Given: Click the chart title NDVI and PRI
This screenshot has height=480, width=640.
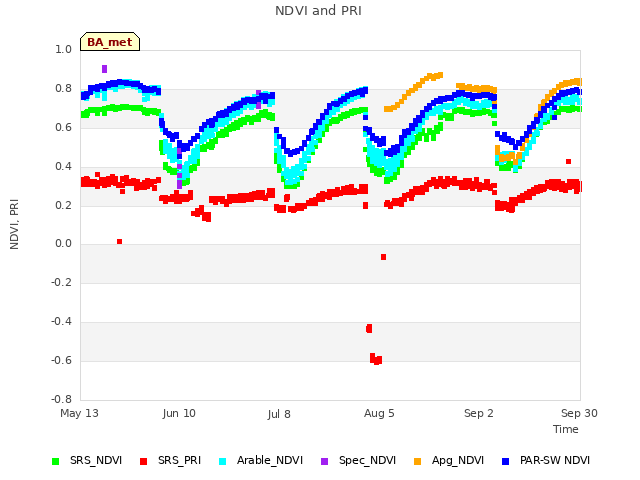Looking at the screenshot, I should coord(318,11).
